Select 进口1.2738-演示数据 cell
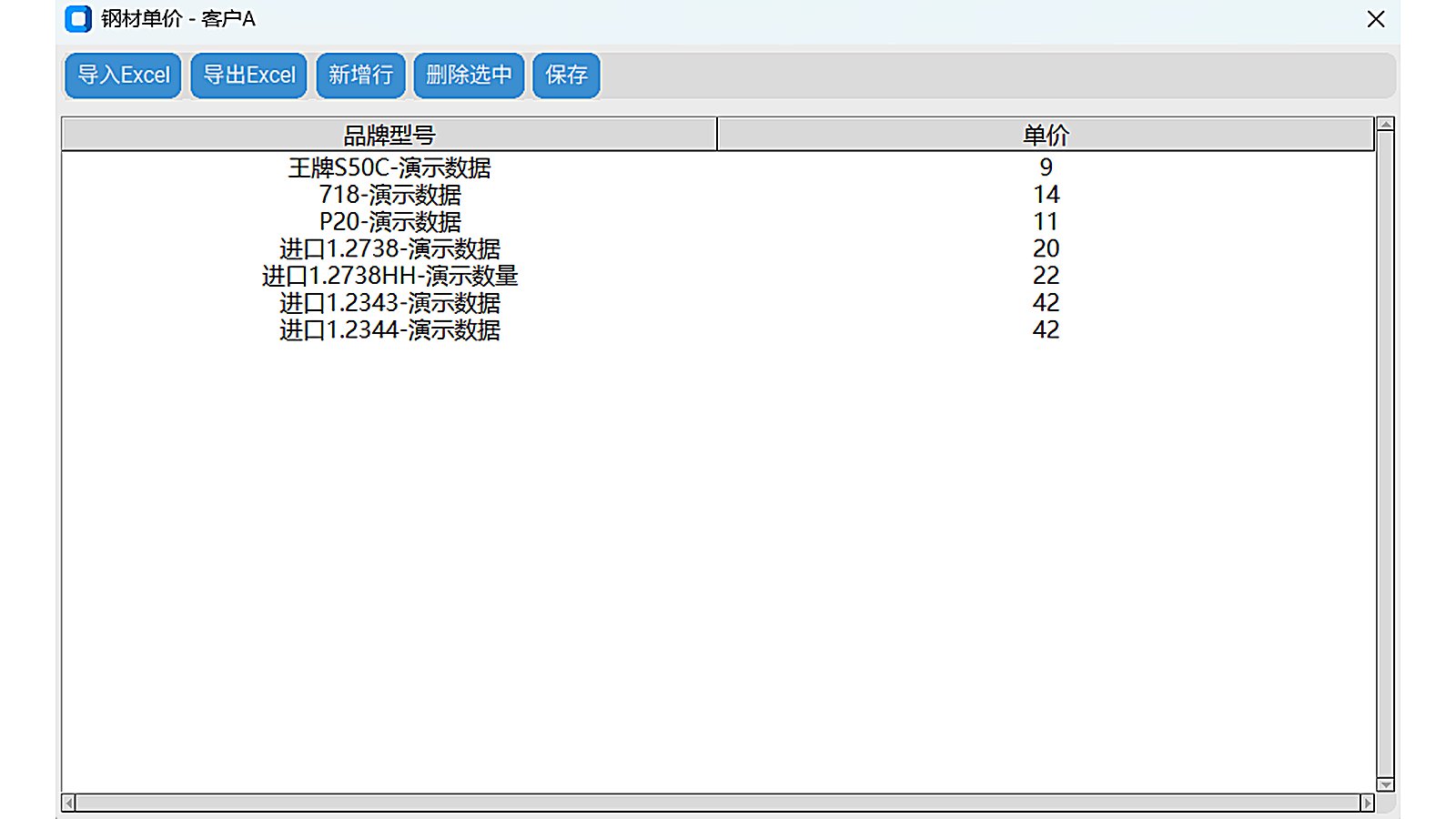 (389, 248)
